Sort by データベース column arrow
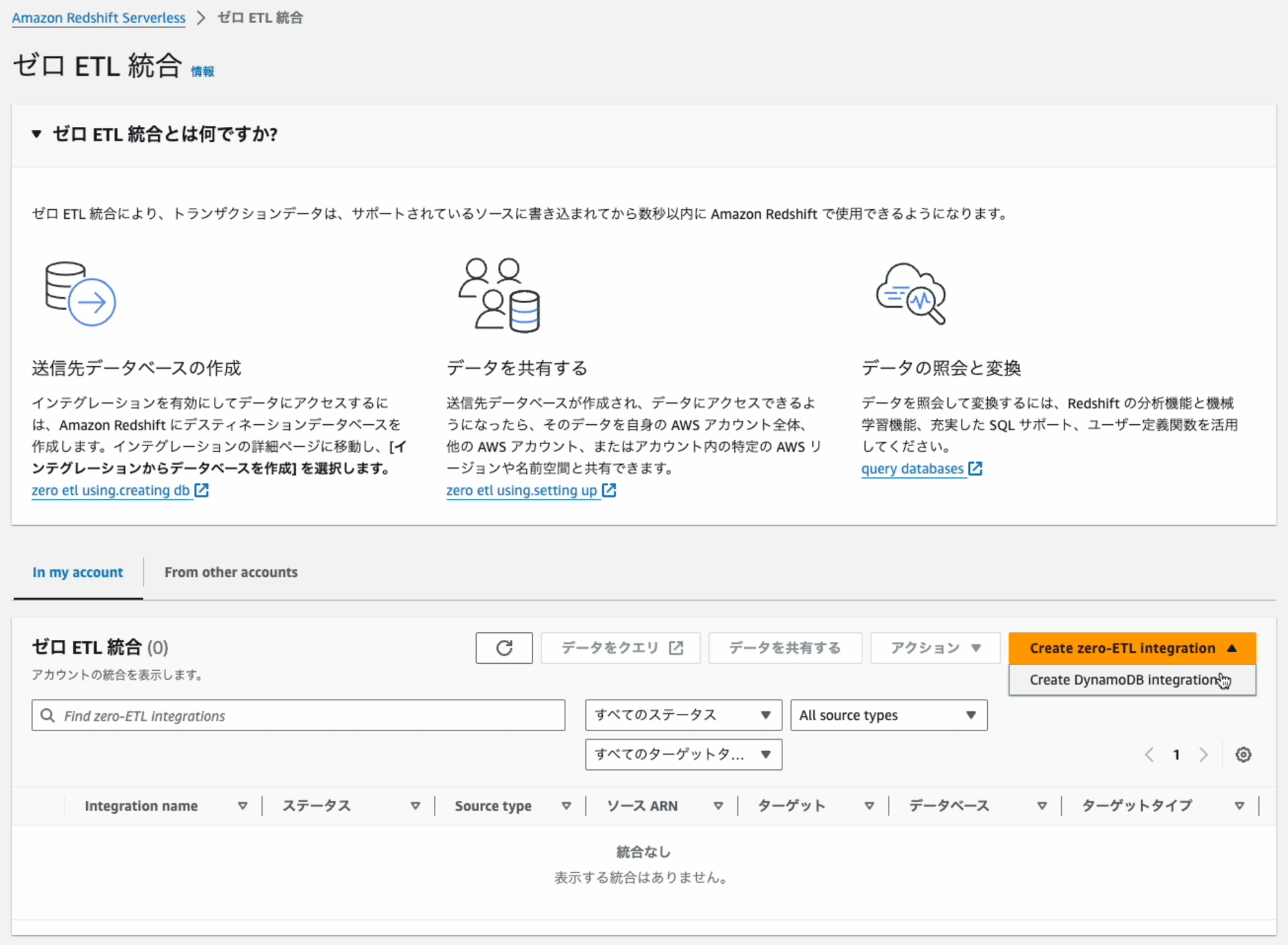Image resolution: width=1288 pixels, height=945 pixels. point(1041,805)
